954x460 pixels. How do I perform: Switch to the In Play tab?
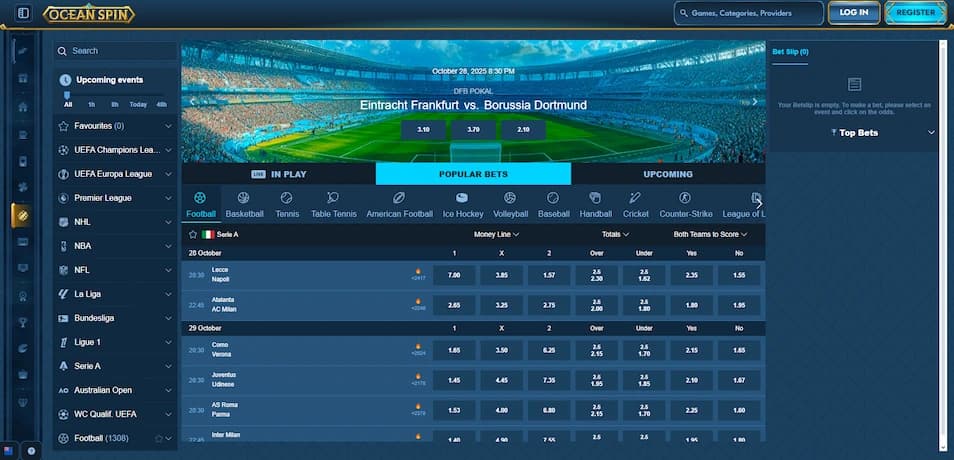tap(279, 174)
